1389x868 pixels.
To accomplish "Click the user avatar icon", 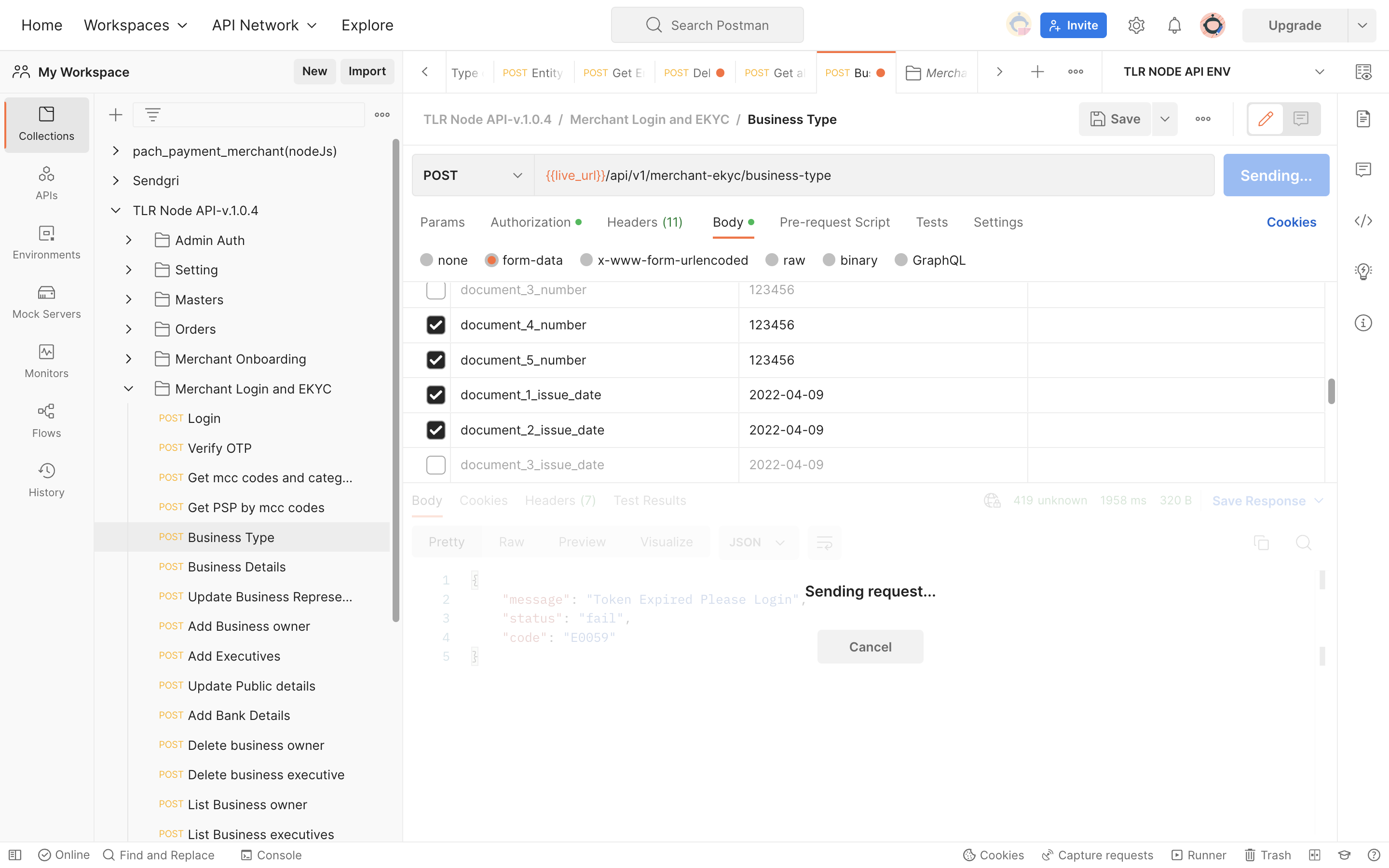I will tap(1212, 25).
